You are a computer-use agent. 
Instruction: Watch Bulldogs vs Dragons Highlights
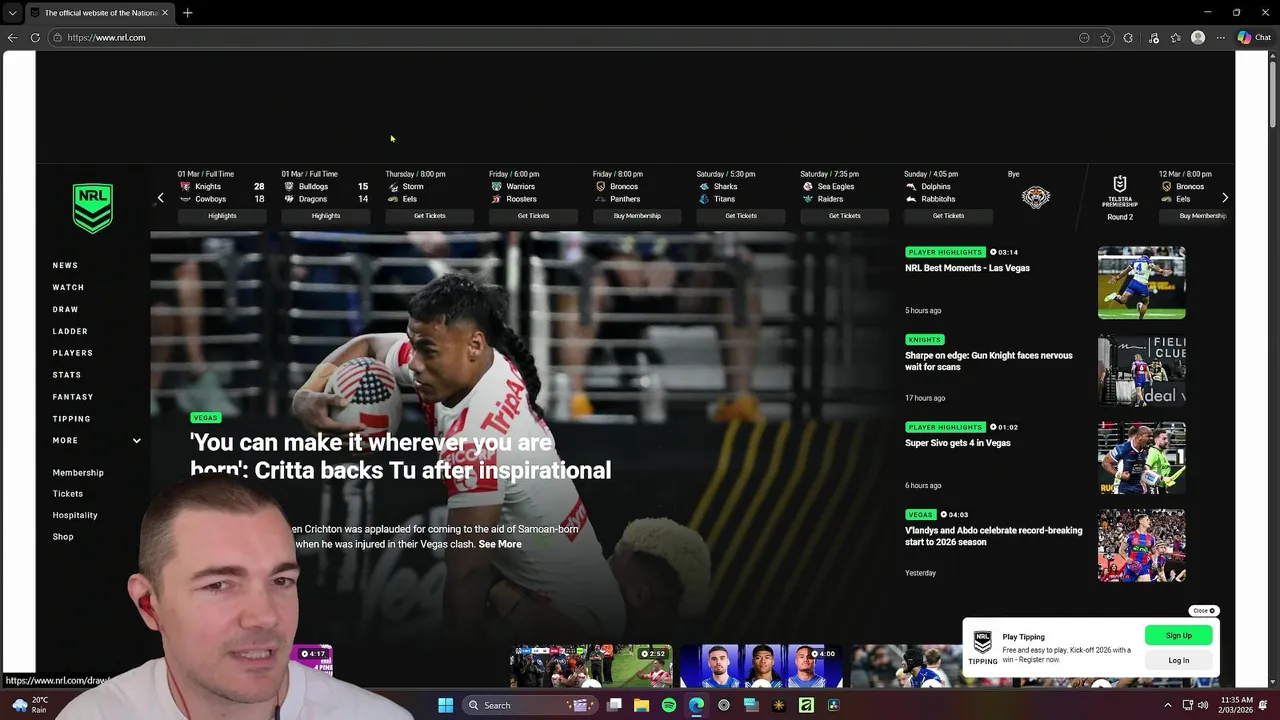326,216
